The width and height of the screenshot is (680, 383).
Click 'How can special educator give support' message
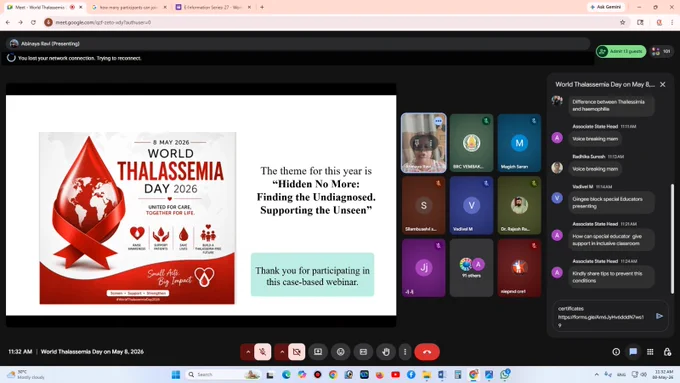[x=611, y=239]
